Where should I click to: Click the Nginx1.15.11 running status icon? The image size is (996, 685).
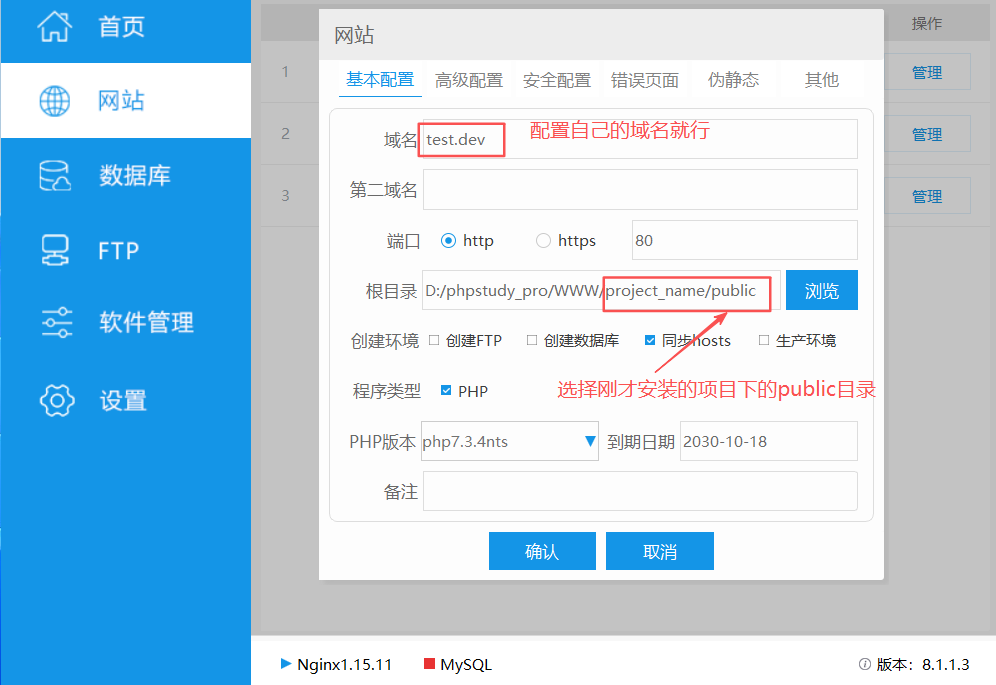coord(286,664)
